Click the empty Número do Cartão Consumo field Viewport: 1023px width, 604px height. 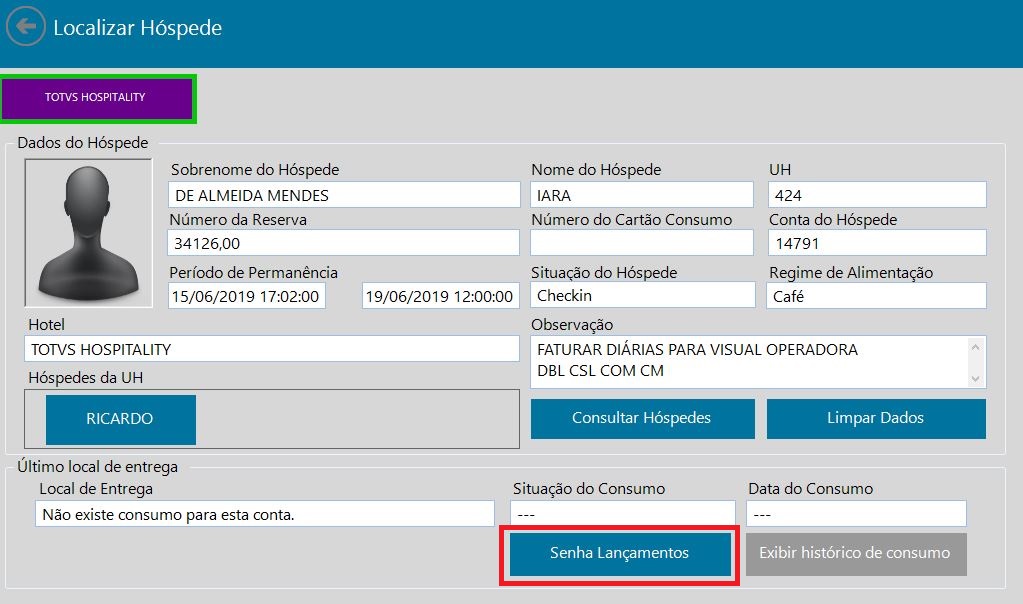pos(642,243)
